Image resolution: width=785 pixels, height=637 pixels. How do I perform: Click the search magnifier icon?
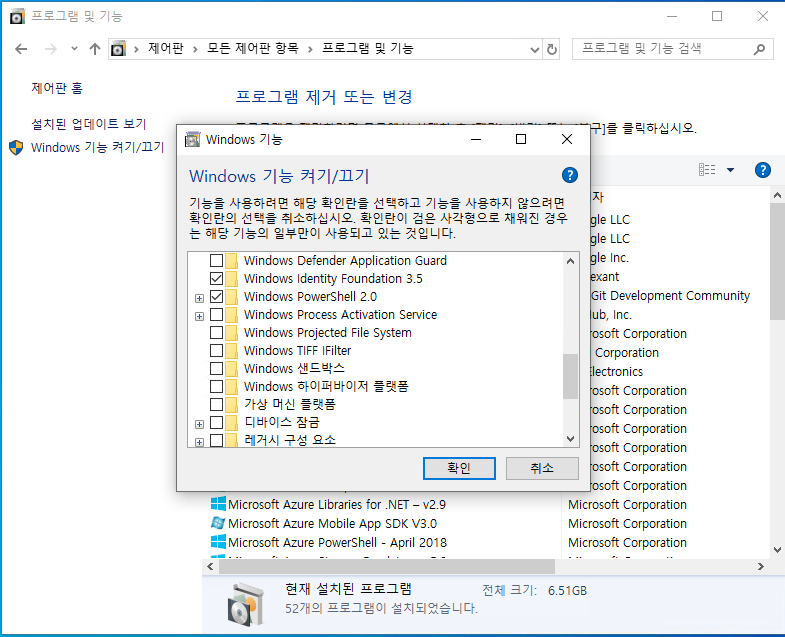[x=759, y=49]
